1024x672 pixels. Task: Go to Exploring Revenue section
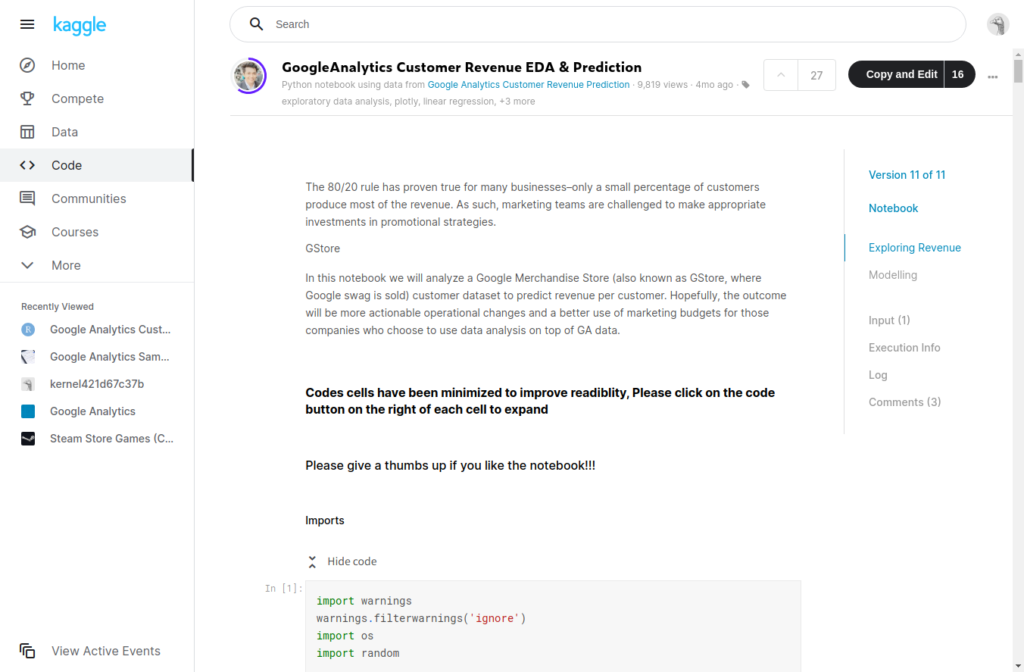tap(914, 248)
